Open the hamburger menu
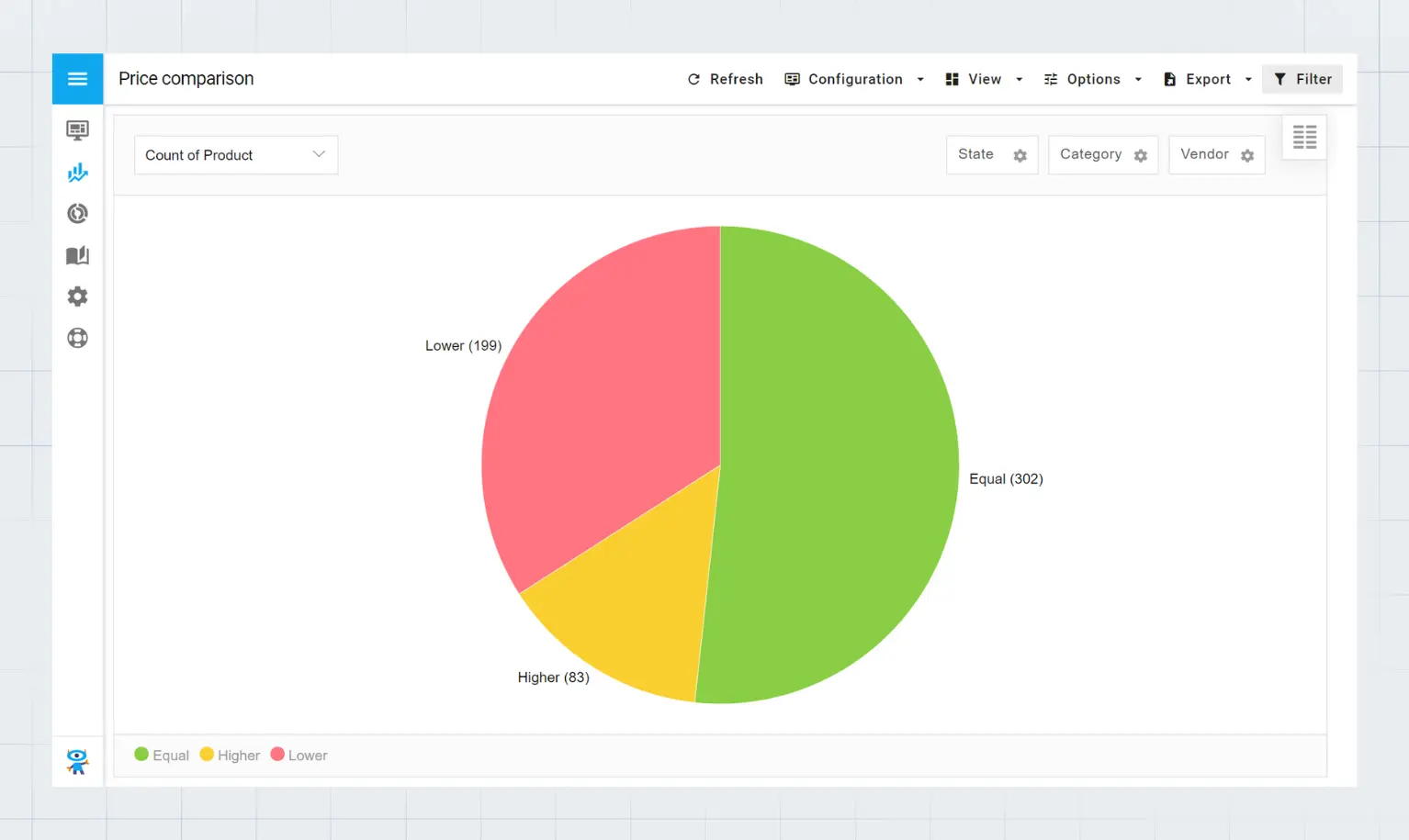 tap(77, 79)
